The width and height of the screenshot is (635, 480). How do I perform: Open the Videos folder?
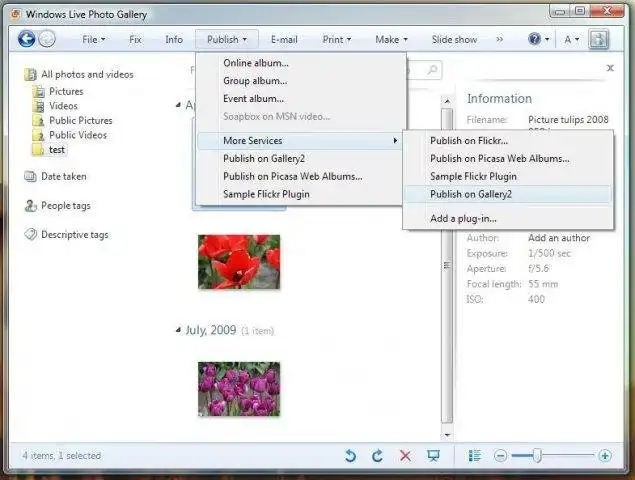click(63, 106)
